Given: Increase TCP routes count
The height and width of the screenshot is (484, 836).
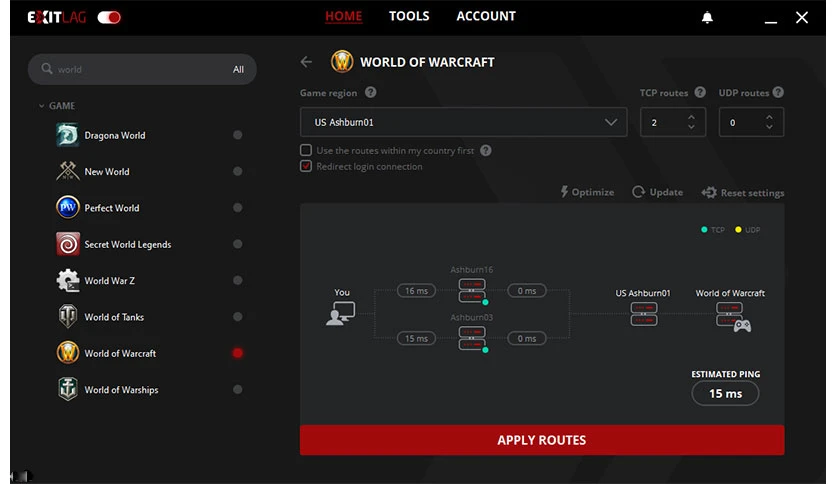Looking at the screenshot, I should pos(691,117).
